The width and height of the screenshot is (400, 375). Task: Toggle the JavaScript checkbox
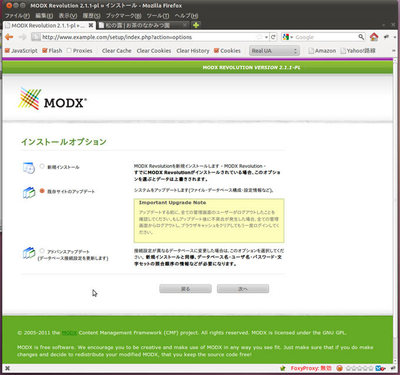point(7,51)
